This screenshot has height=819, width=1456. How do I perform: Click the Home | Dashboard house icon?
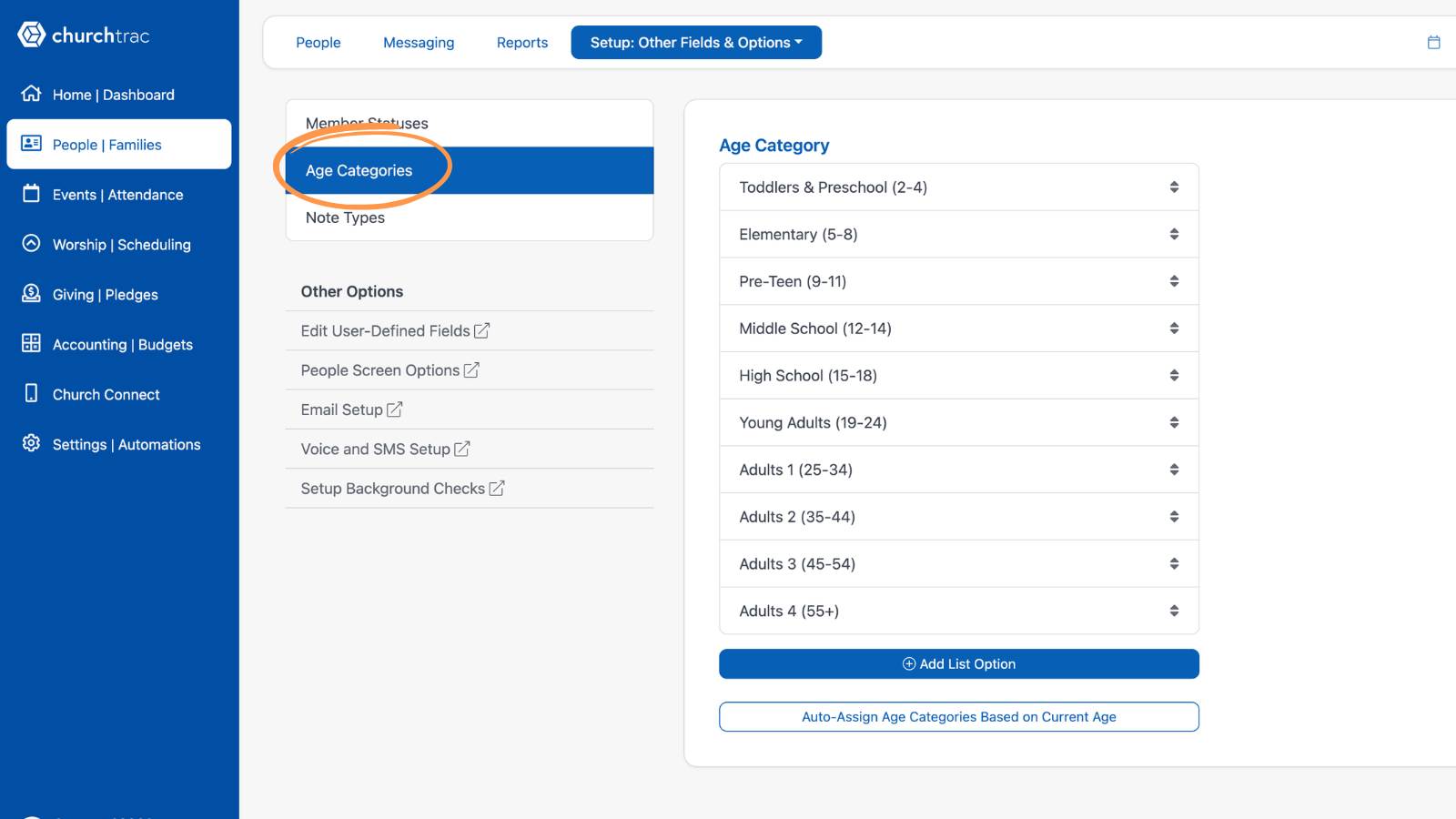(32, 94)
